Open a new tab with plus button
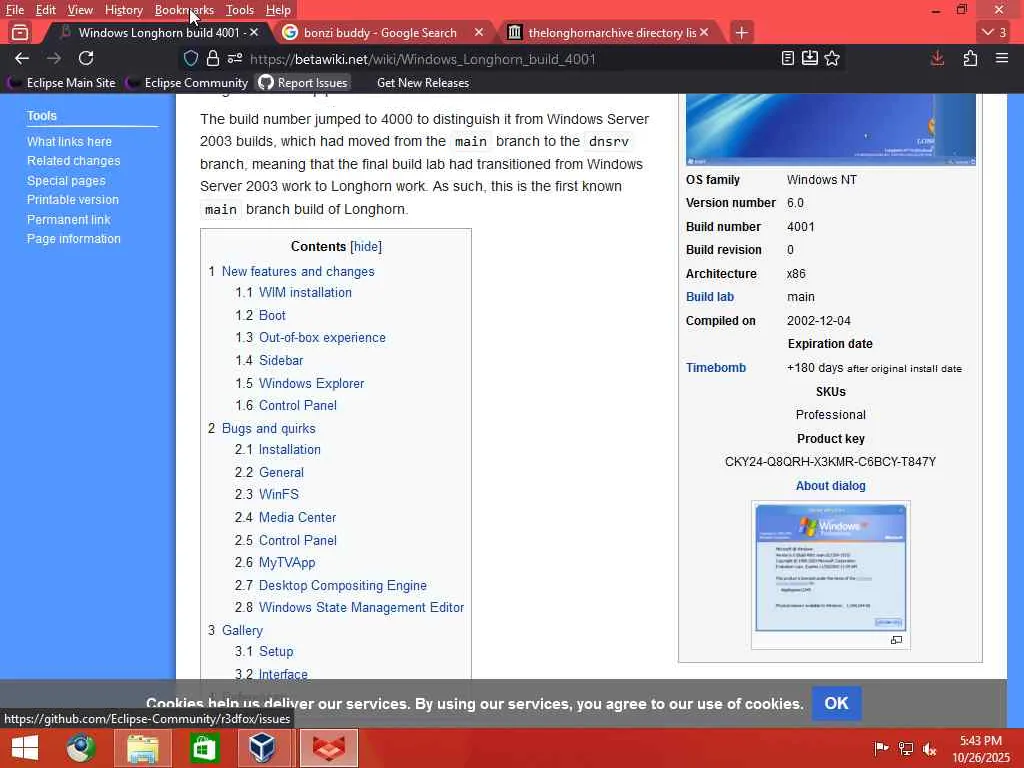 point(741,33)
